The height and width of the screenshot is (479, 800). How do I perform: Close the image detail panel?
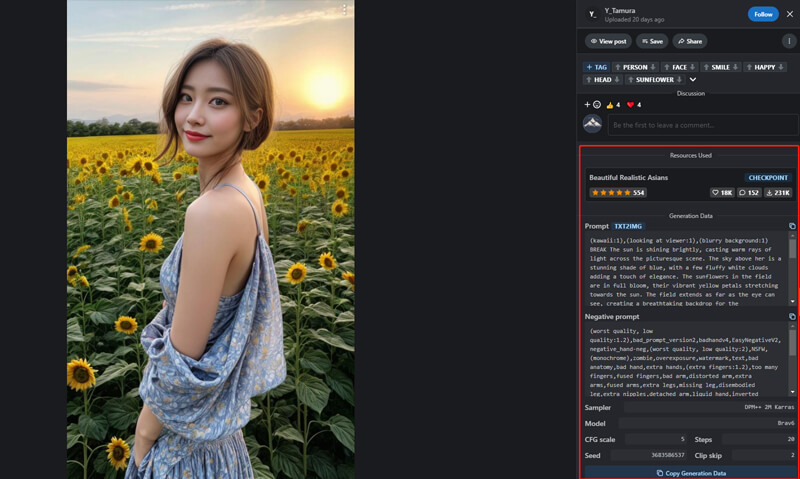click(789, 14)
